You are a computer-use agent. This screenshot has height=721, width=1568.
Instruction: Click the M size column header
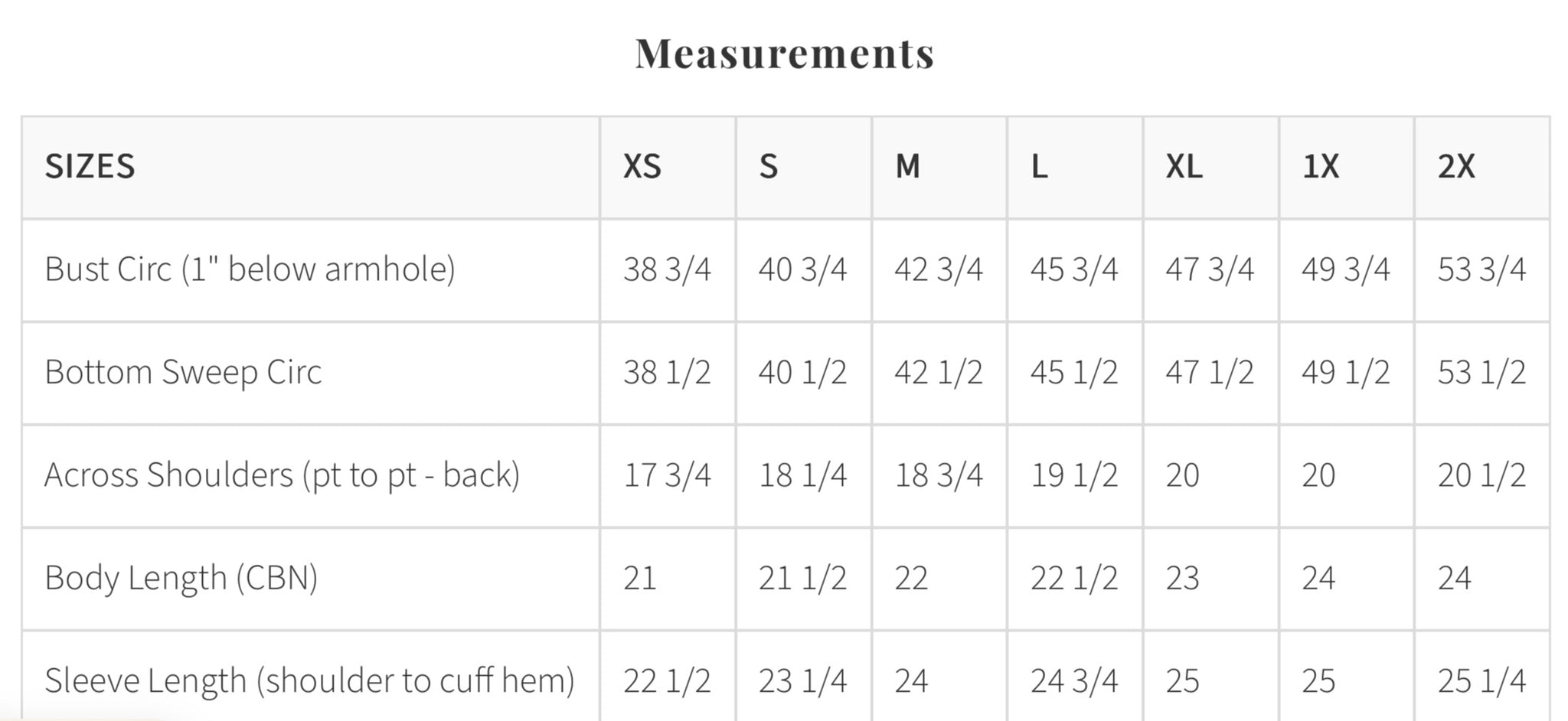907,166
